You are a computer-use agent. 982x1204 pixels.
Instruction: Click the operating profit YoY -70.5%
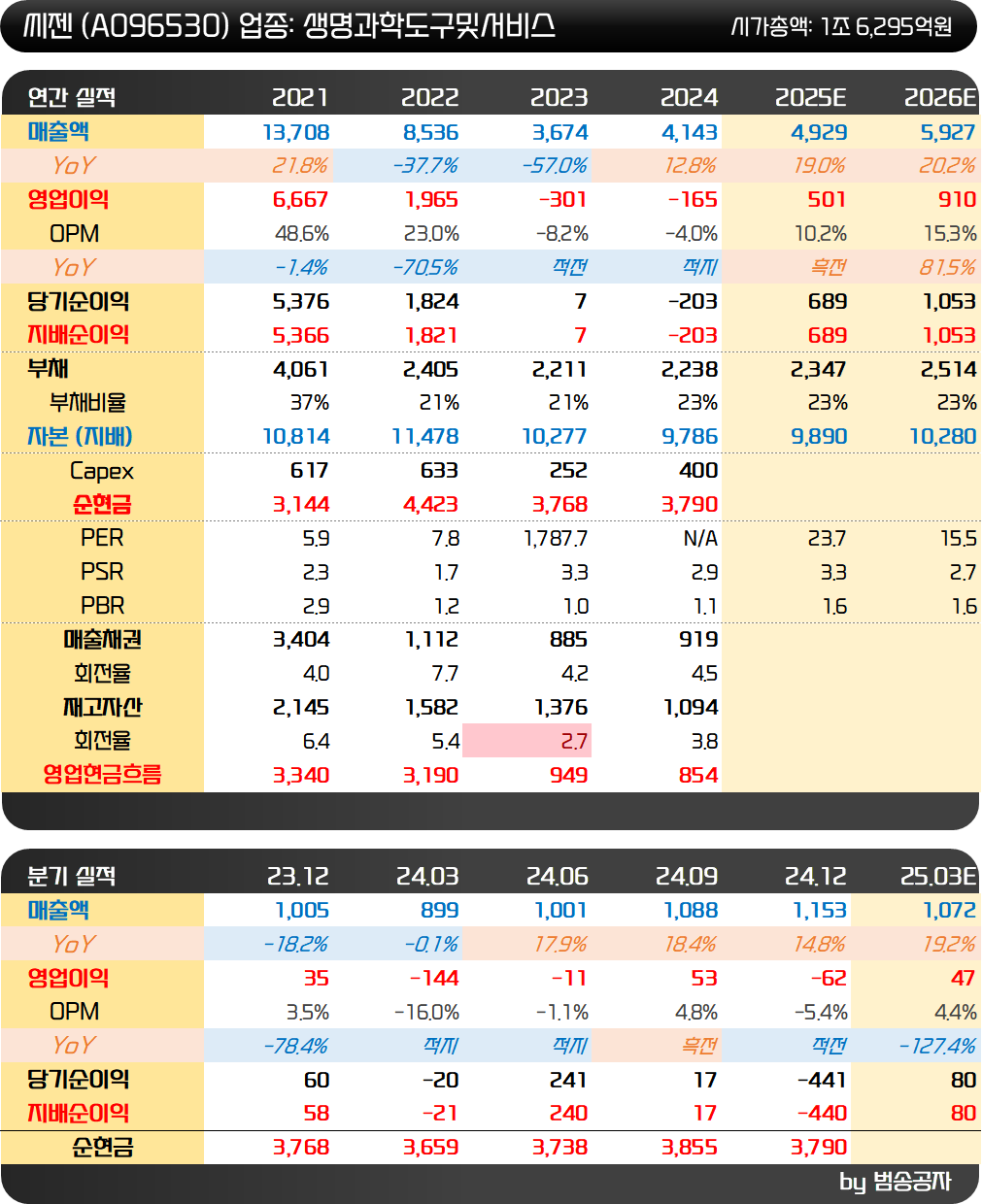425,268
